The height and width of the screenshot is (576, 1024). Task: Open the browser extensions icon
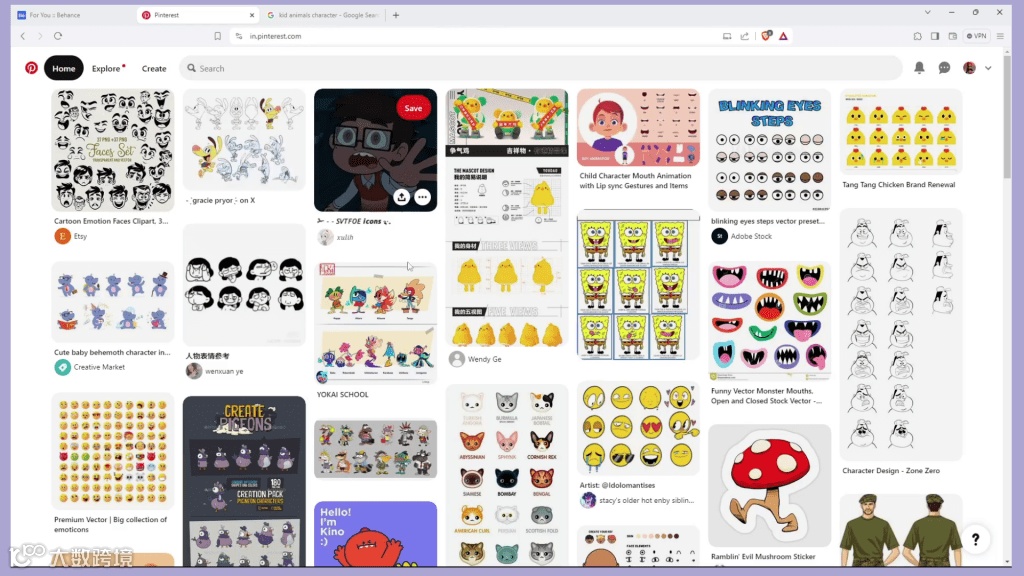click(x=918, y=36)
